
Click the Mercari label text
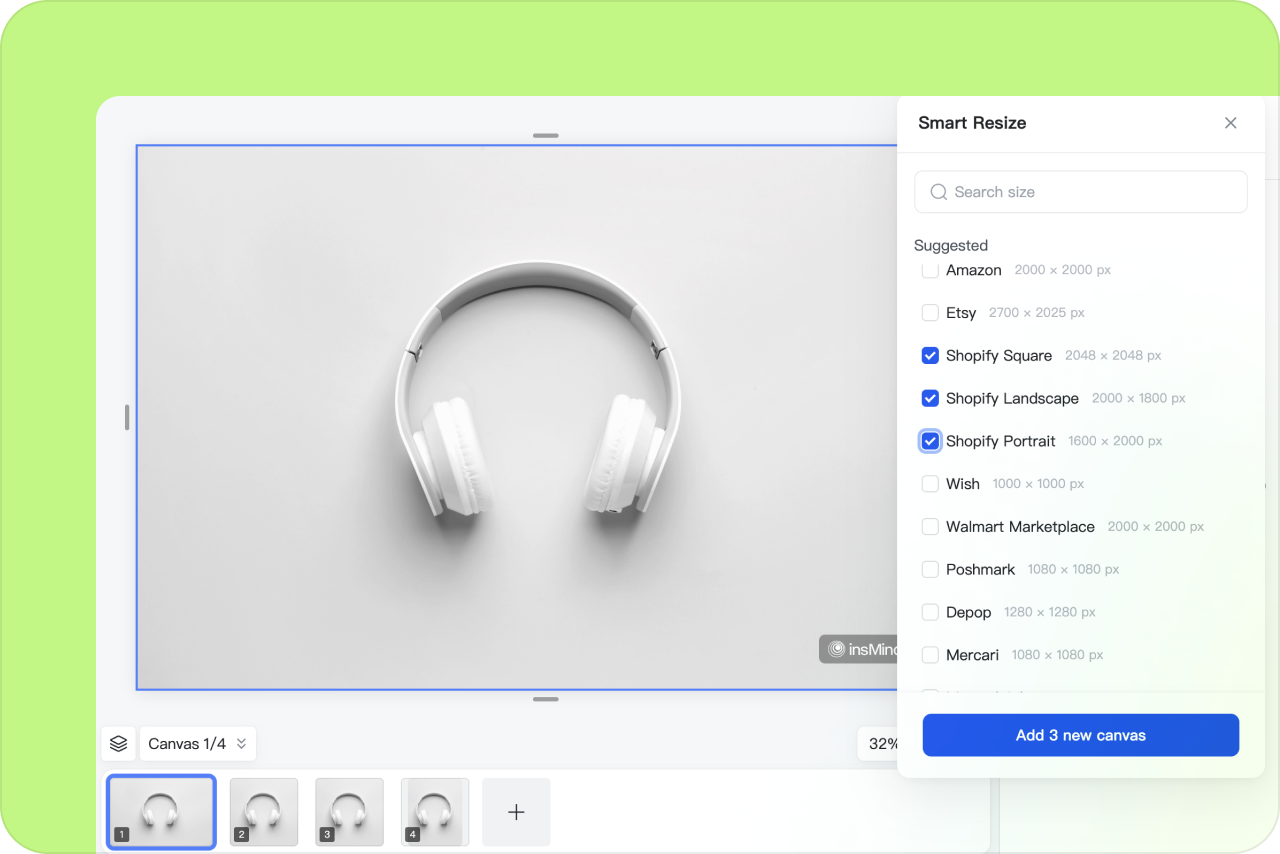[973, 655]
